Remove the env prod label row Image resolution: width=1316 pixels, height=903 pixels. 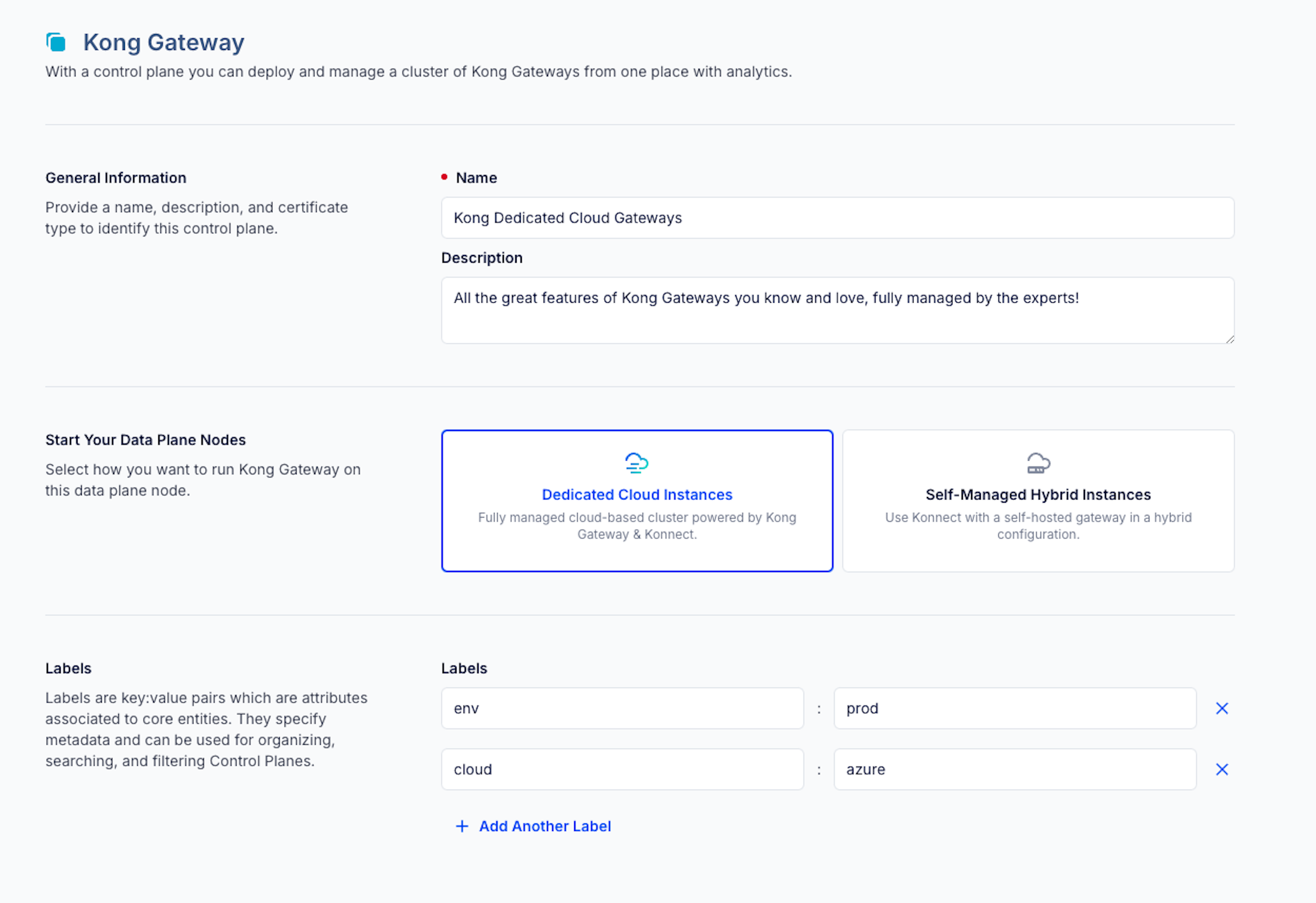1222,708
